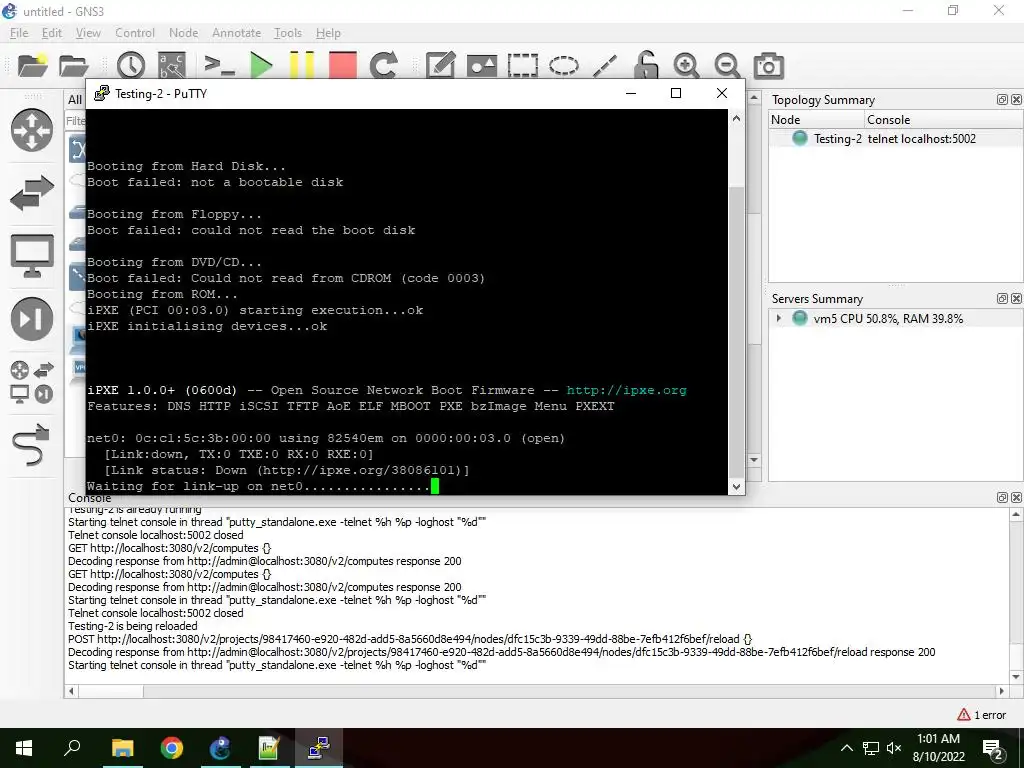Click Console connect to all nodes icon
The image size is (1024, 768).
(219, 65)
